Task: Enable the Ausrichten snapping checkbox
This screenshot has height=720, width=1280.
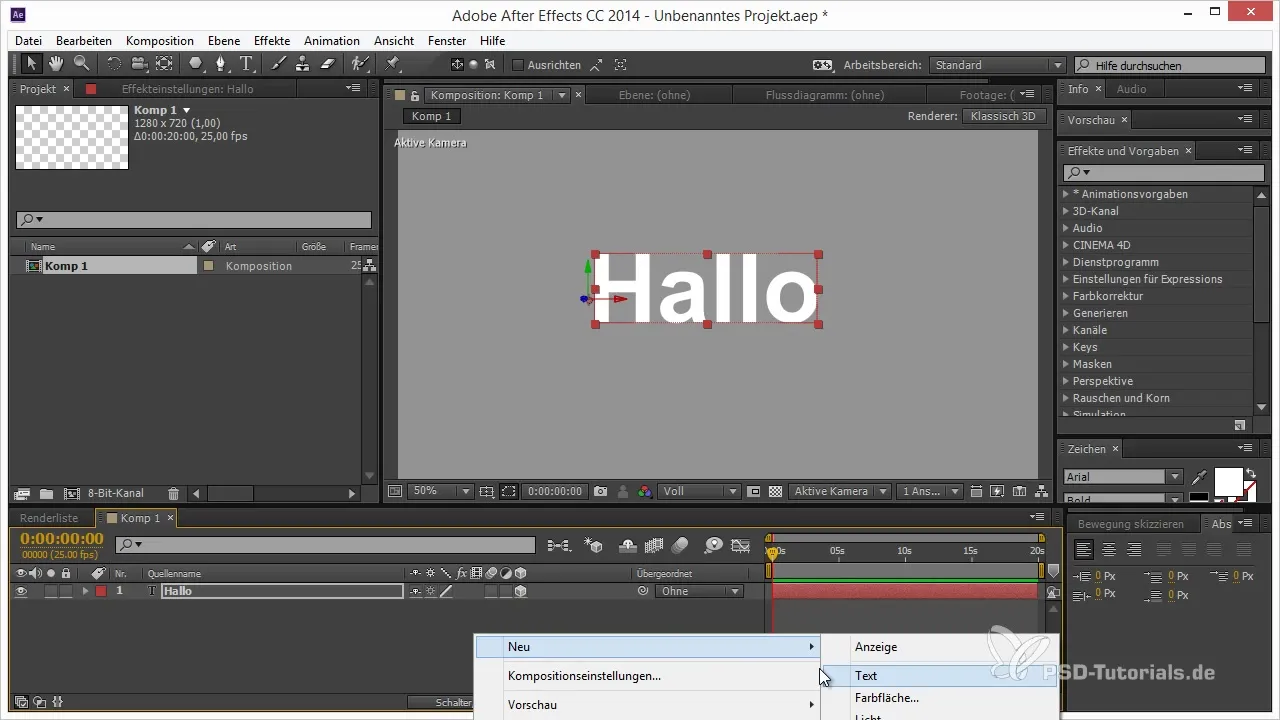Action: [x=518, y=65]
